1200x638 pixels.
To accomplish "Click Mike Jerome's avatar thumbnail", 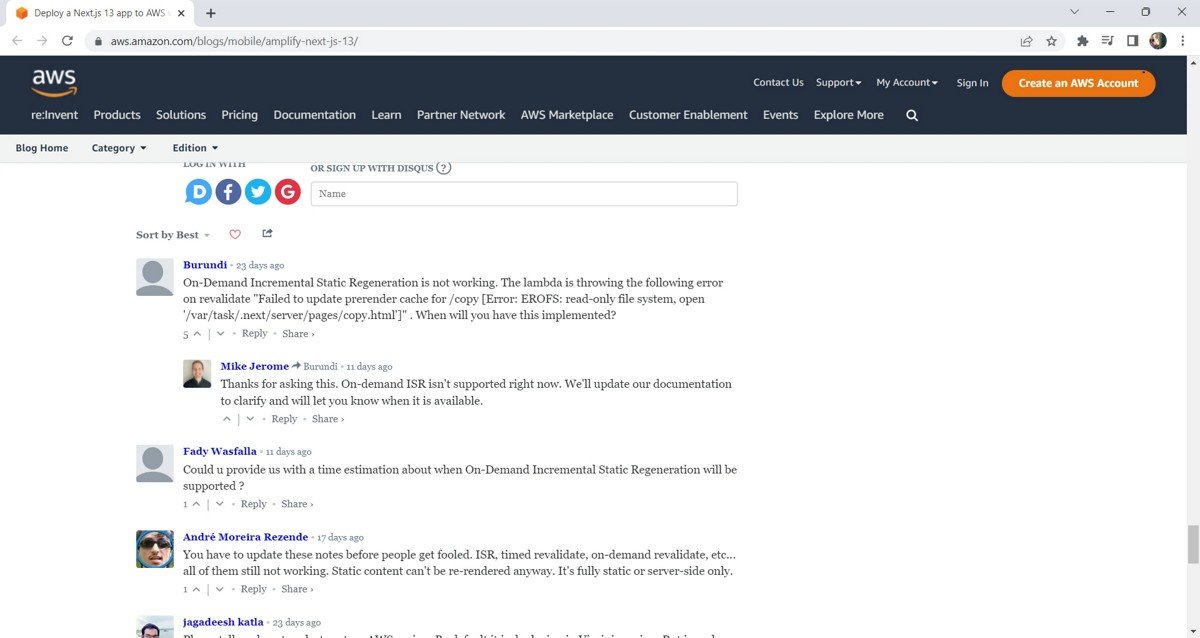I will pos(197,373).
